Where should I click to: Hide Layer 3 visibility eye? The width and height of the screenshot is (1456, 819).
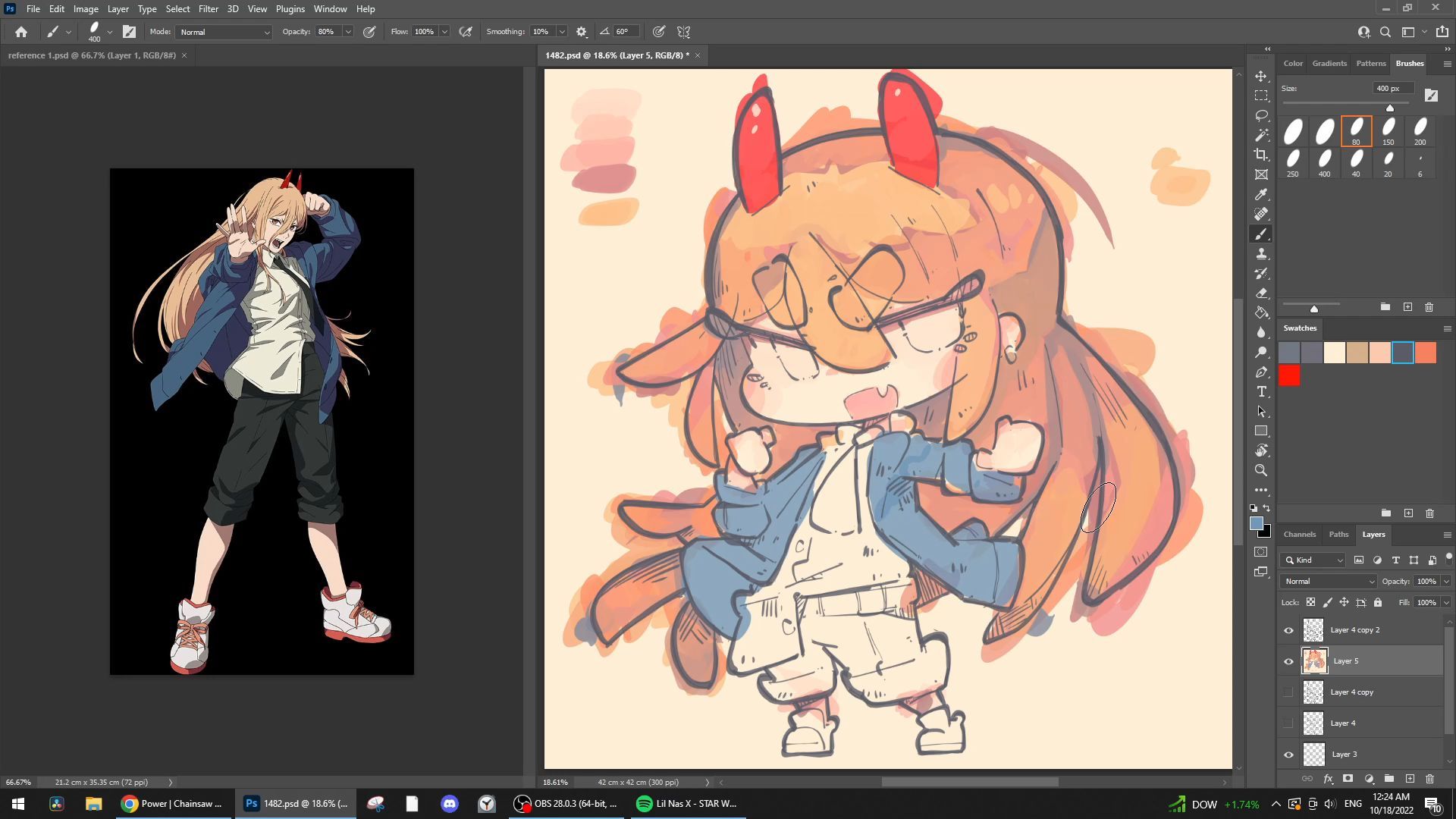(1288, 755)
